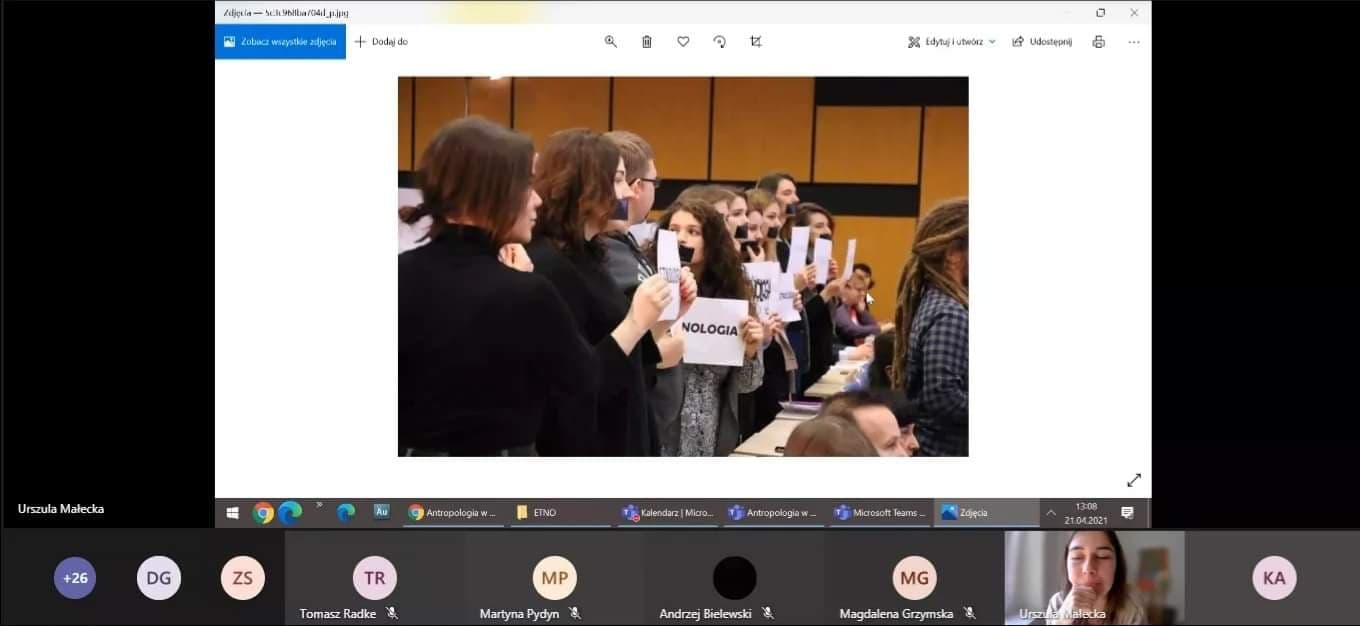This screenshot has height=626, width=1360.
Task: Click the 'Andrzej Bielewski' name label
Action: [x=706, y=614]
